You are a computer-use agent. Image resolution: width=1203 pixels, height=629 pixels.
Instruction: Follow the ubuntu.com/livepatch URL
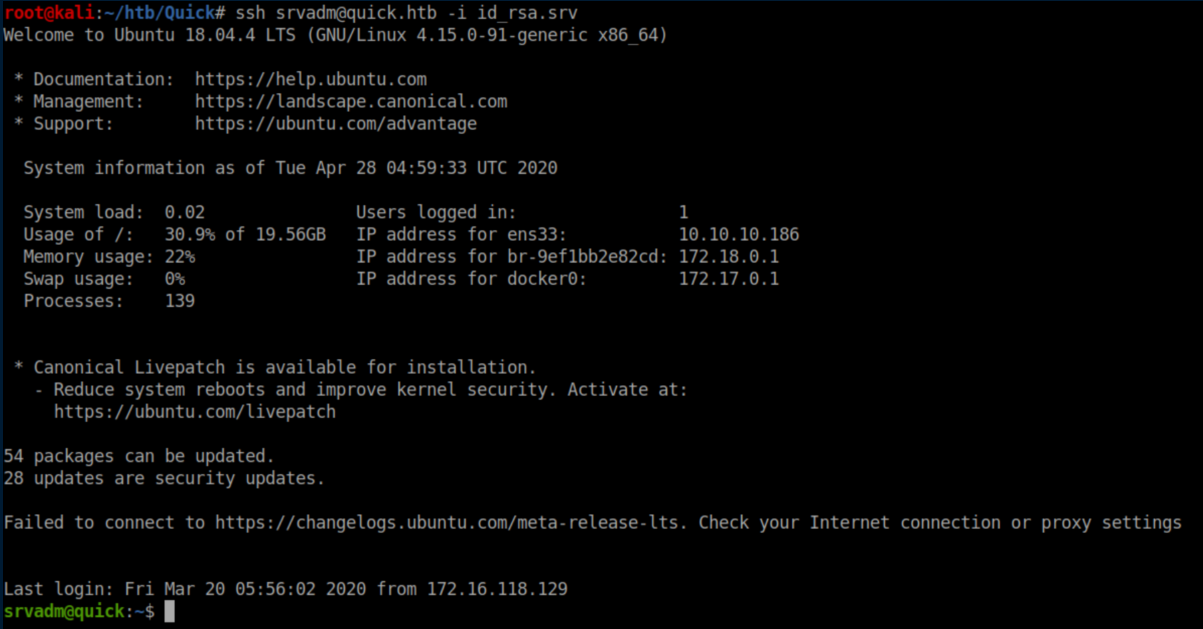[194, 411]
